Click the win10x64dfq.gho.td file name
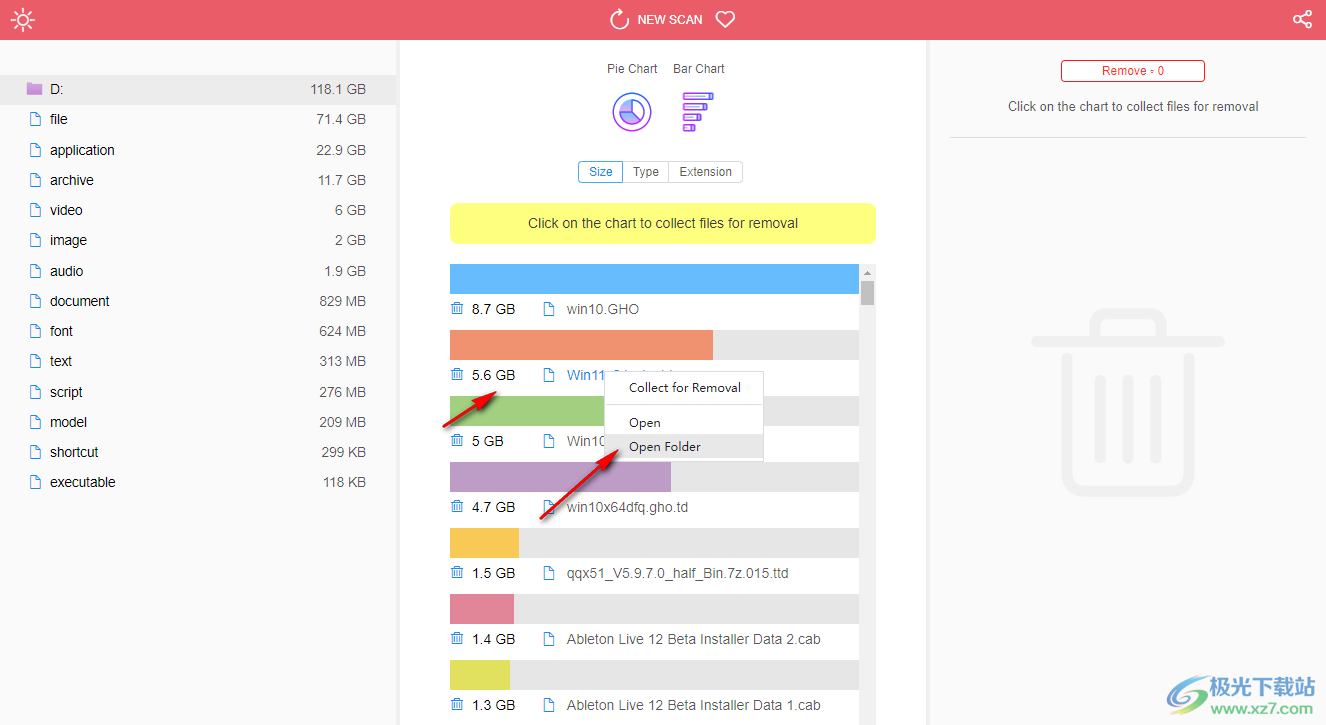This screenshot has width=1326, height=725. pos(627,507)
